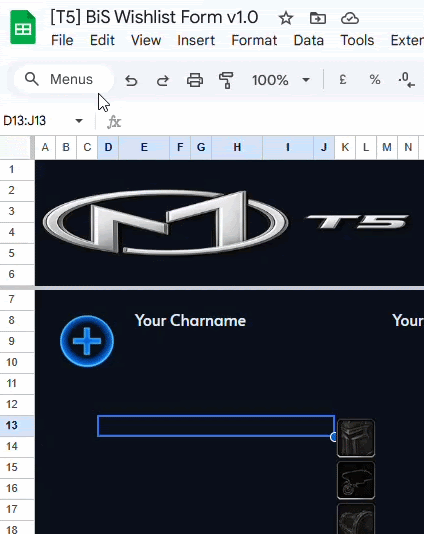Open the File menu
The height and width of the screenshot is (534, 424).
click(62, 40)
